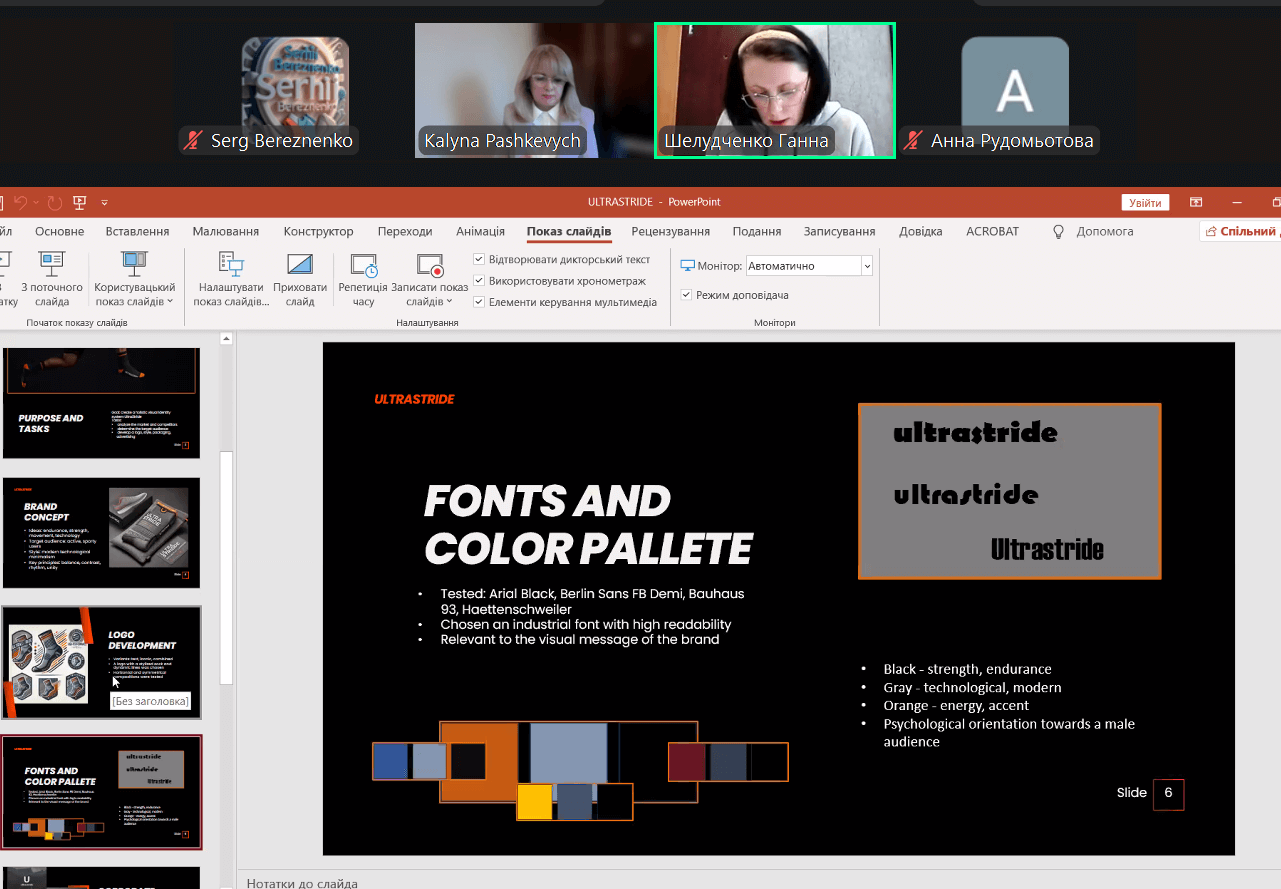Click the lightbulb 'Допомога' tell-me icon
Screen dimensions: 1281x889
1059,232
